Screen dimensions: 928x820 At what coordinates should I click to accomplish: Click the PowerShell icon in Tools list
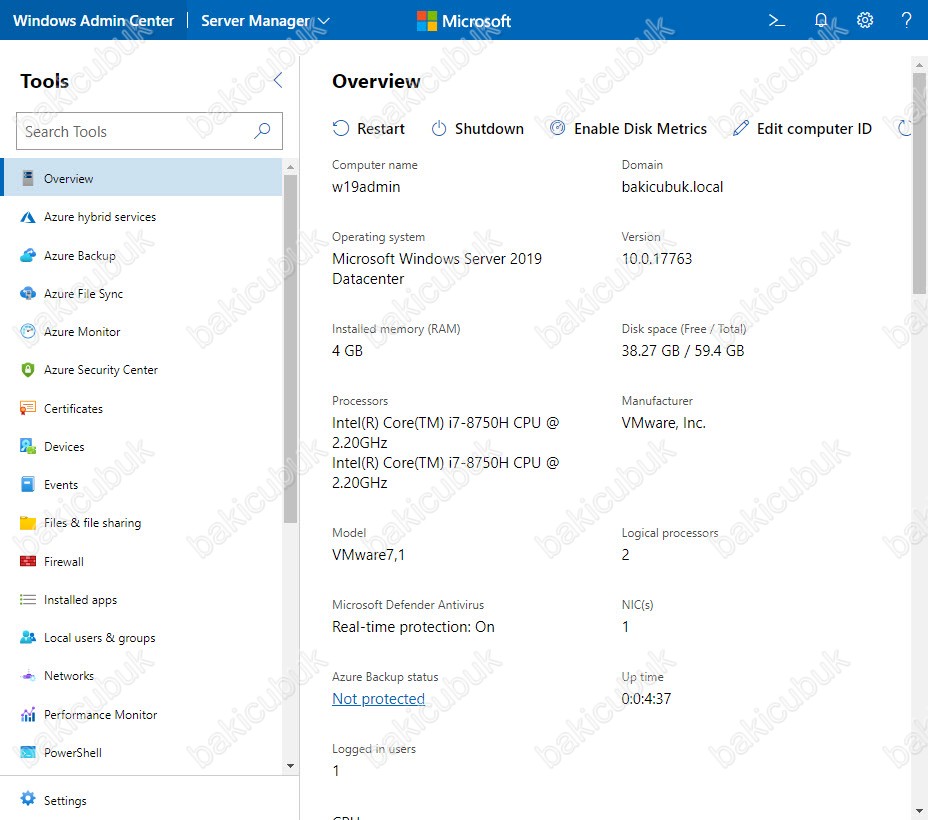(28, 753)
